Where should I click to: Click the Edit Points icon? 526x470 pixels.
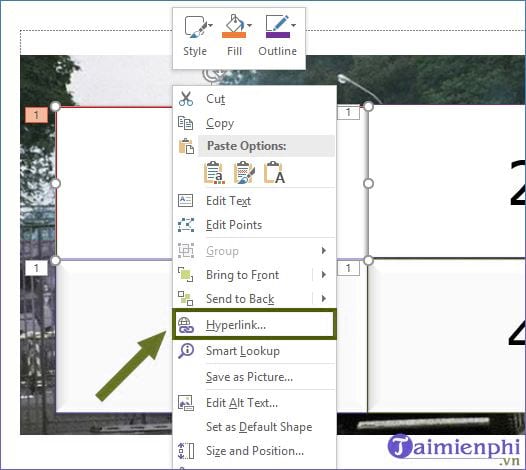(x=186, y=225)
